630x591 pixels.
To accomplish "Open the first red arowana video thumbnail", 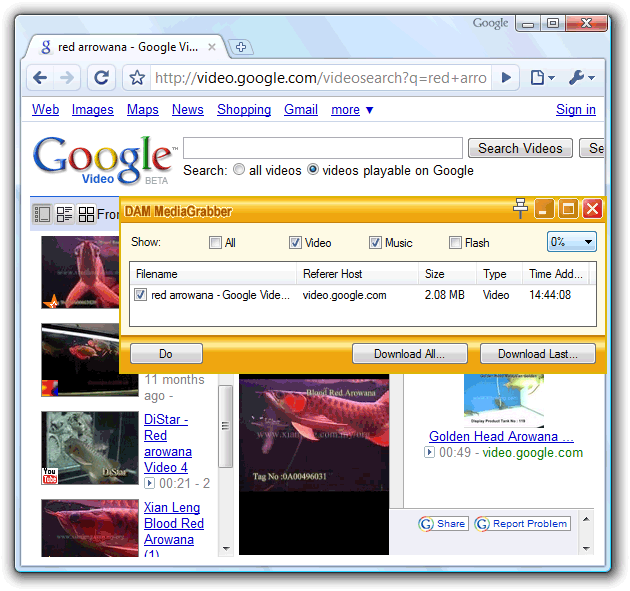I will (80, 272).
